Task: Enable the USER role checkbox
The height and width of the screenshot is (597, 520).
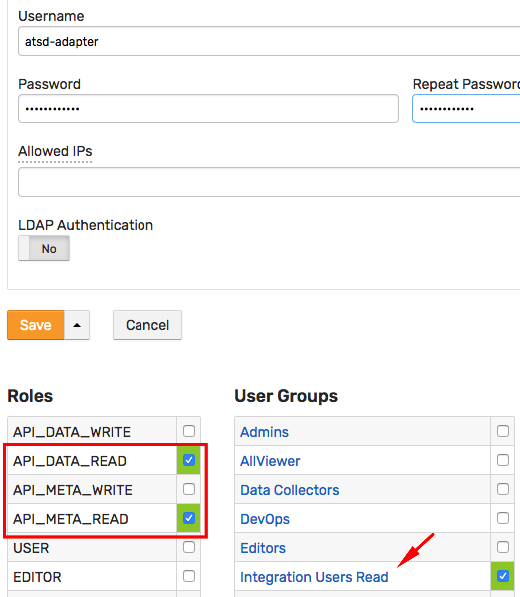Action: click(189, 547)
